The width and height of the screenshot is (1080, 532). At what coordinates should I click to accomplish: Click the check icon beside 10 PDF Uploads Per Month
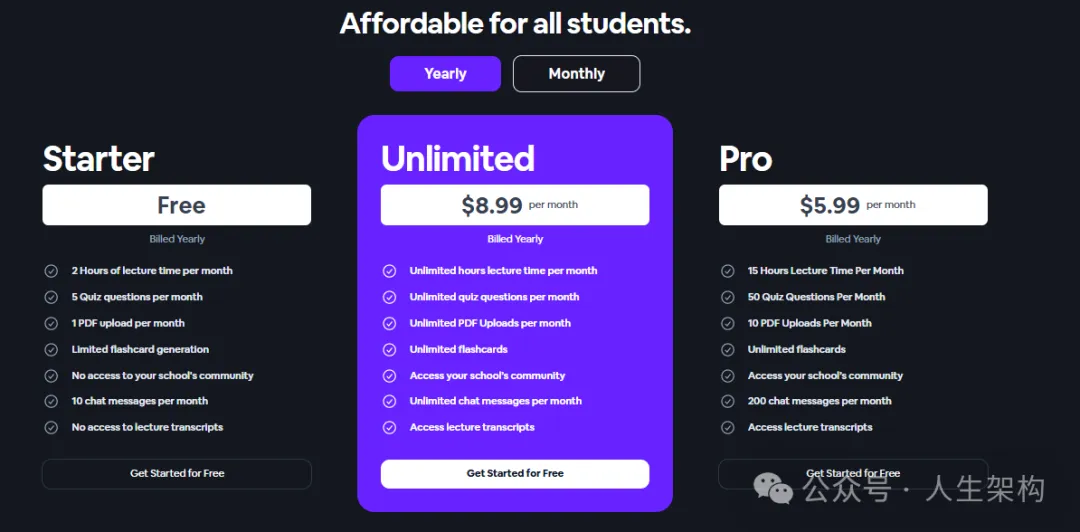click(x=727, y=323)
